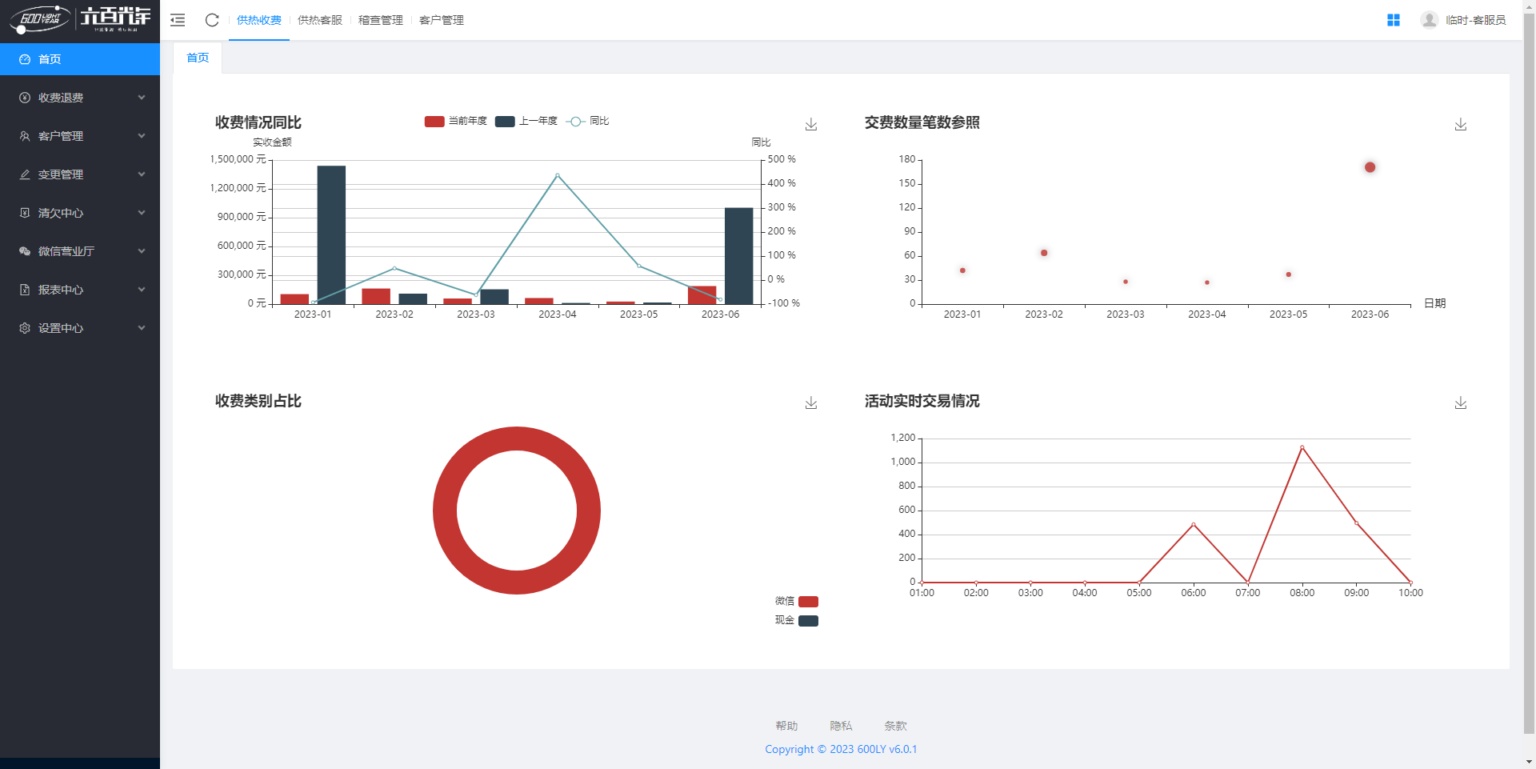Image resolution: width=1536 pixels, height=769 pixels.
Task: Download the 收费情况同比 chart
Action: coord(811,124)
